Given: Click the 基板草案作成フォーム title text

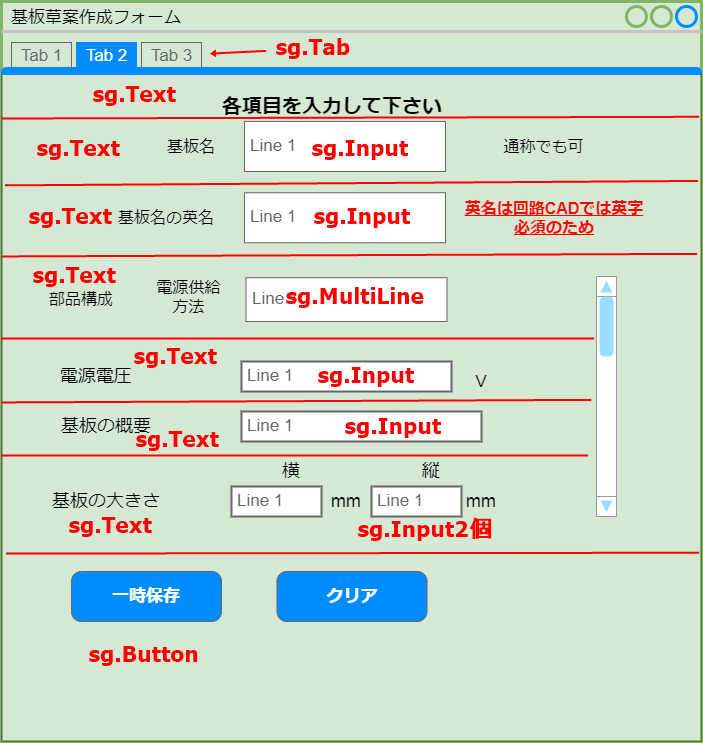Looking at the screenshot, I should [96, 17].
